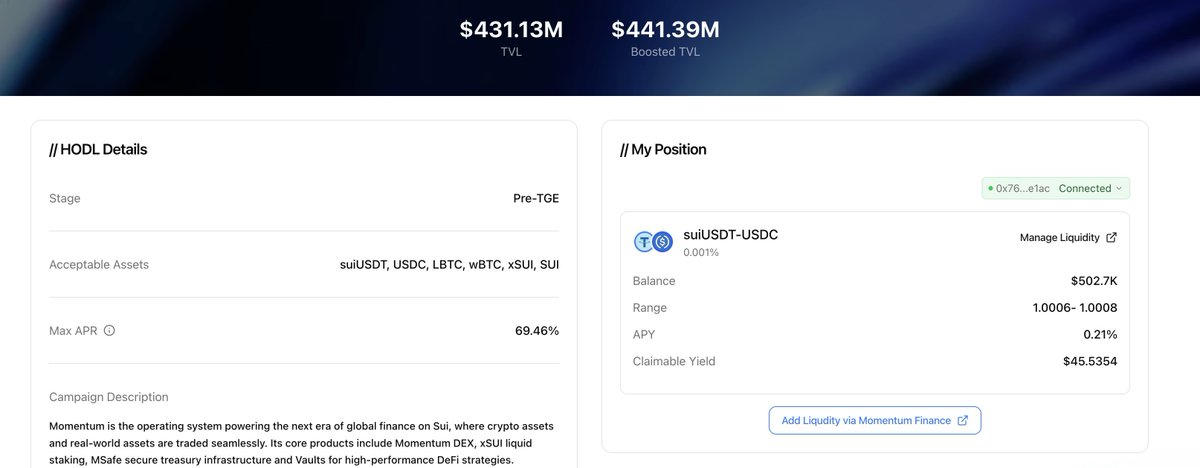Image resolution: width=1200 pixels, height=468 pixels.
Task: Select the suiUSDT-USDC pool name
Action: click(x=730, y=235)
